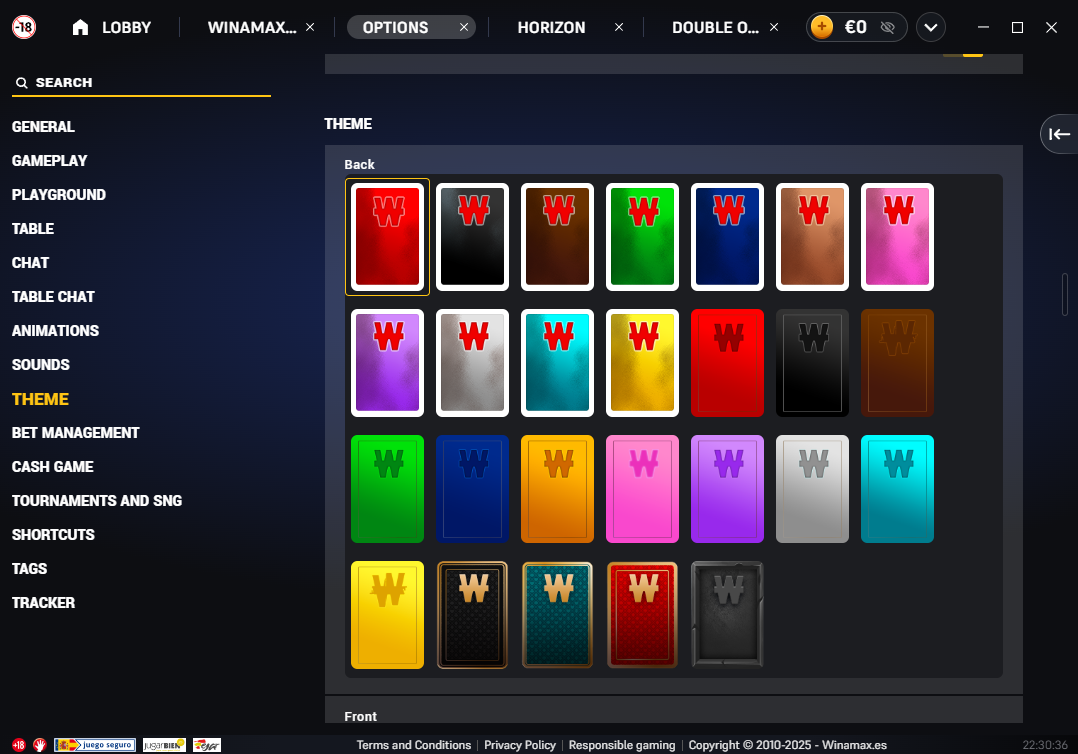
Task: Close the Winamax tab
Action: coord(310,27)
